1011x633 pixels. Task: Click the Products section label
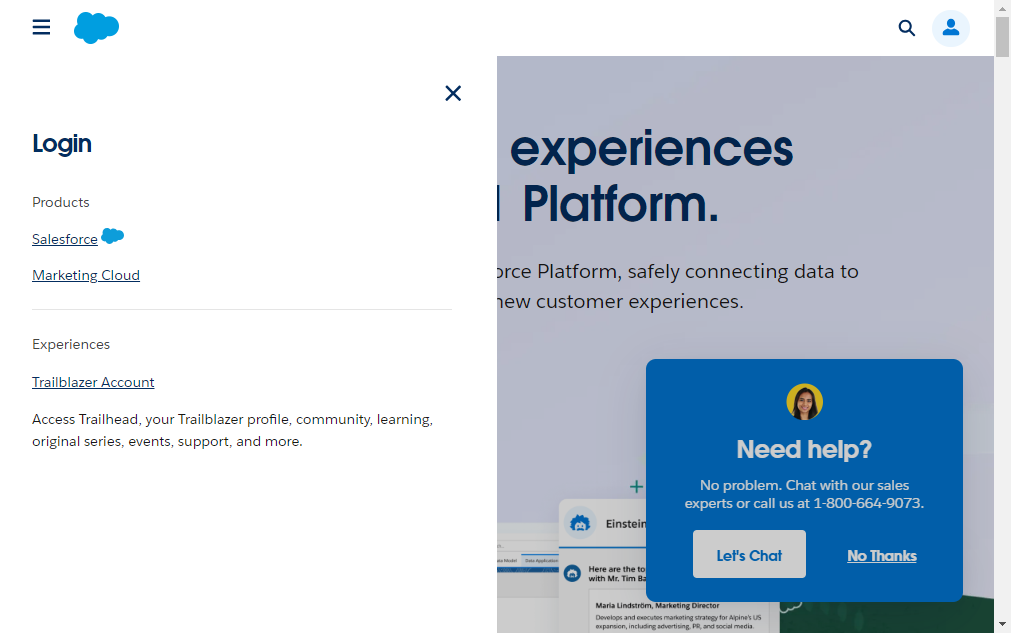pyautogui.click(x=61, y=202)
